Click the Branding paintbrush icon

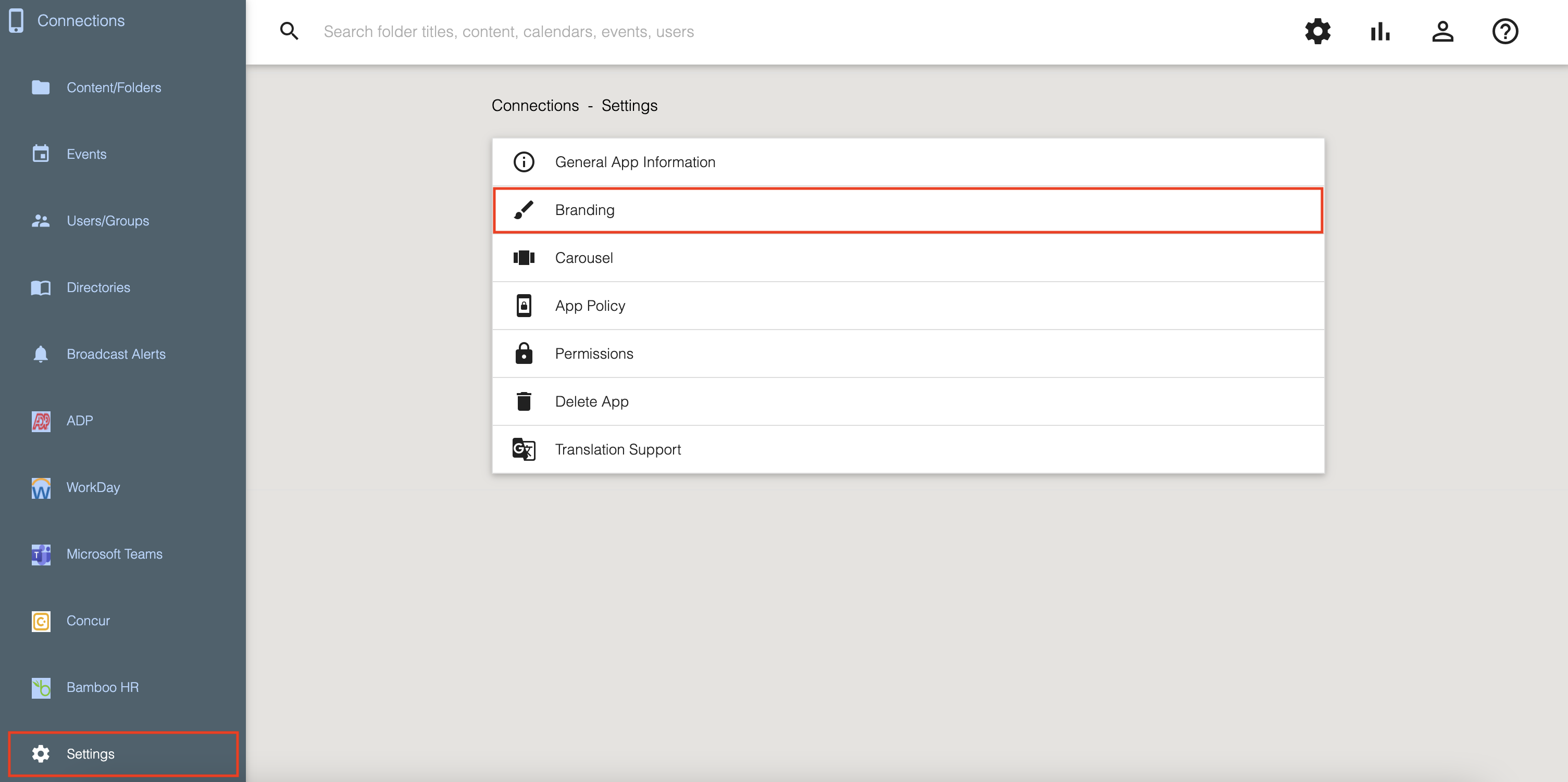click(524, 210)
